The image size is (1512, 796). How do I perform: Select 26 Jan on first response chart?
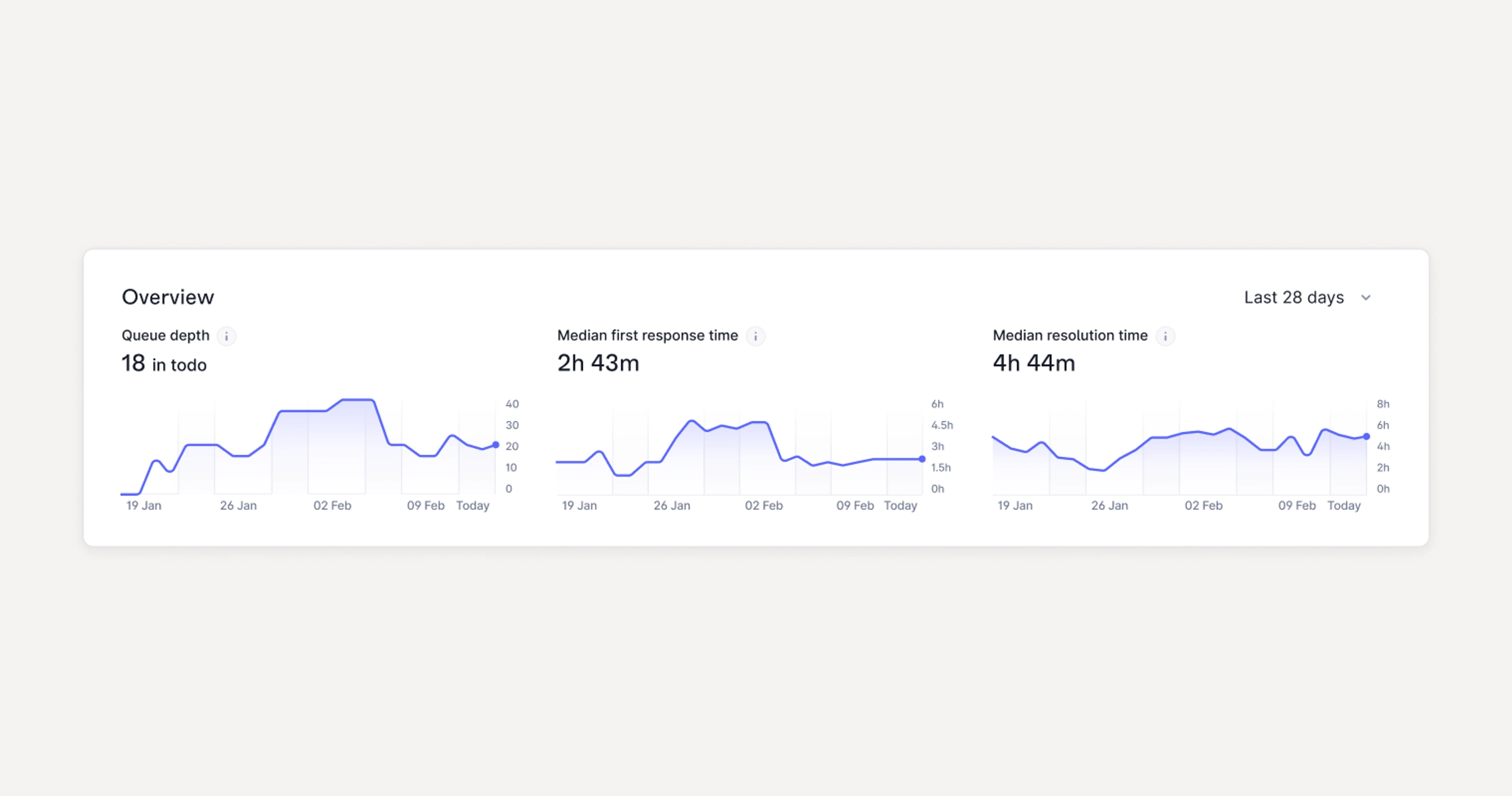click(672, 505)
